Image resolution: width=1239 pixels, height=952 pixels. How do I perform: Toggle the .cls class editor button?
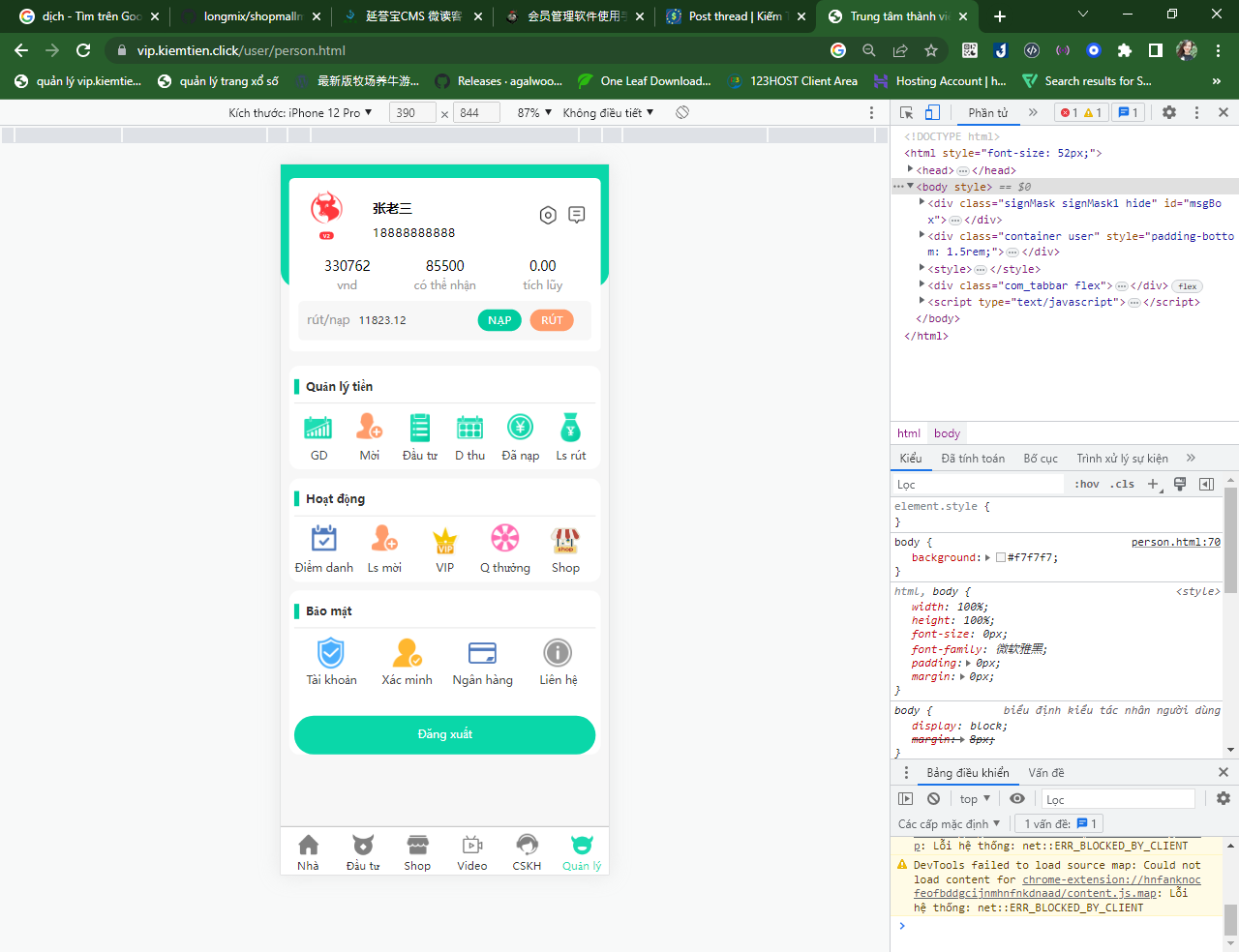point(1122,484)
